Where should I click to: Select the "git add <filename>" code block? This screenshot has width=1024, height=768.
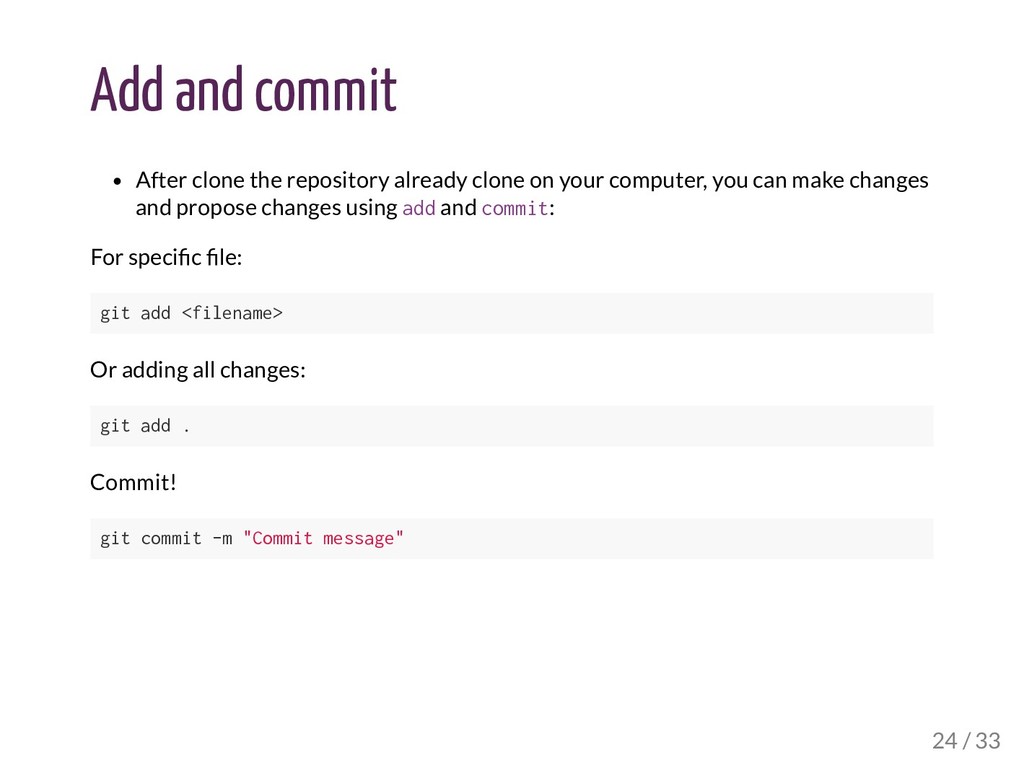click(x=511, y=314)
